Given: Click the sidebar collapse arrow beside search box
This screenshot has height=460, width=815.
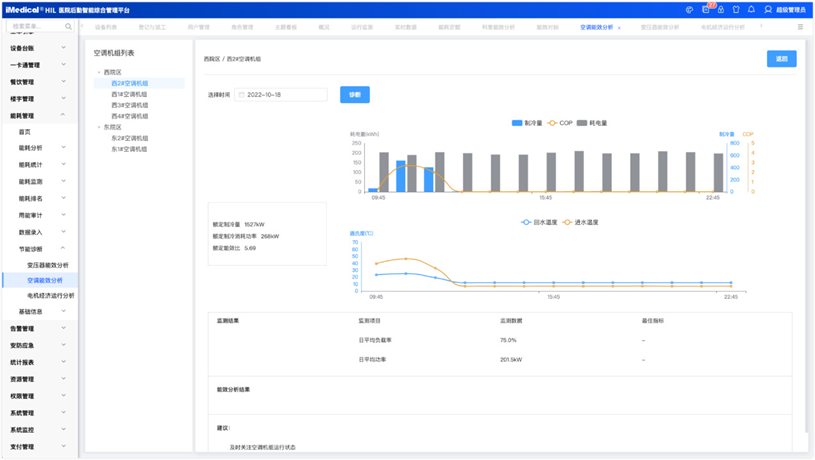Looking at the screenshot, I should click(x=82, y=26).
